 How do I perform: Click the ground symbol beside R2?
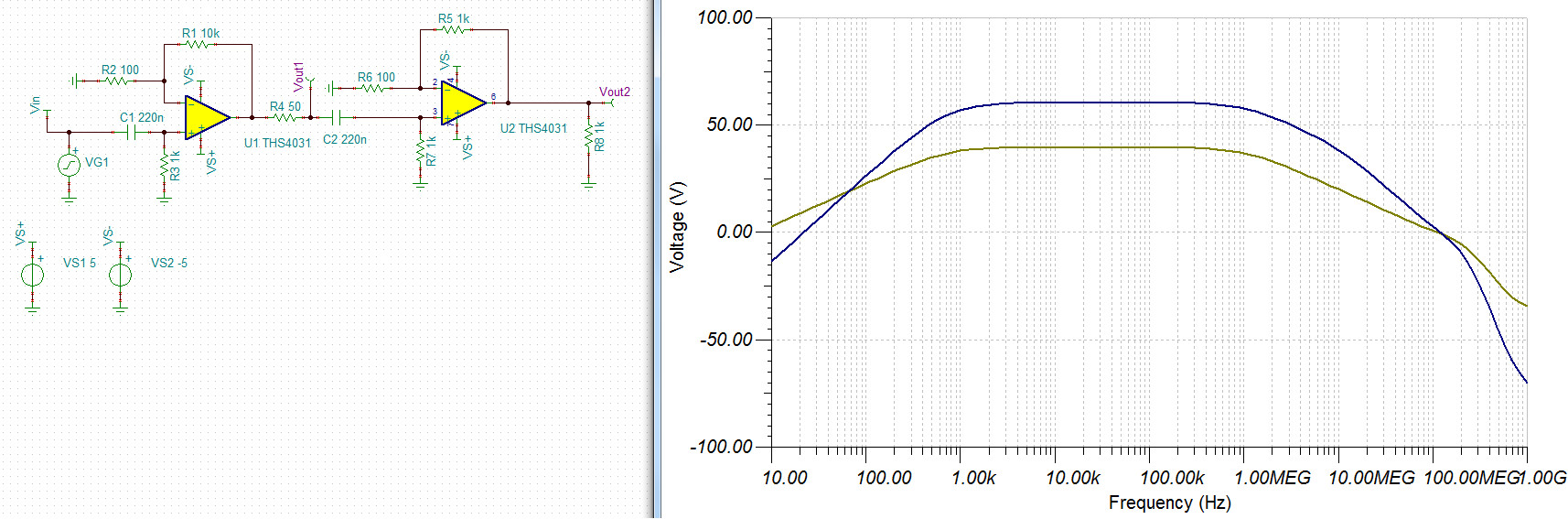(76, 81)
